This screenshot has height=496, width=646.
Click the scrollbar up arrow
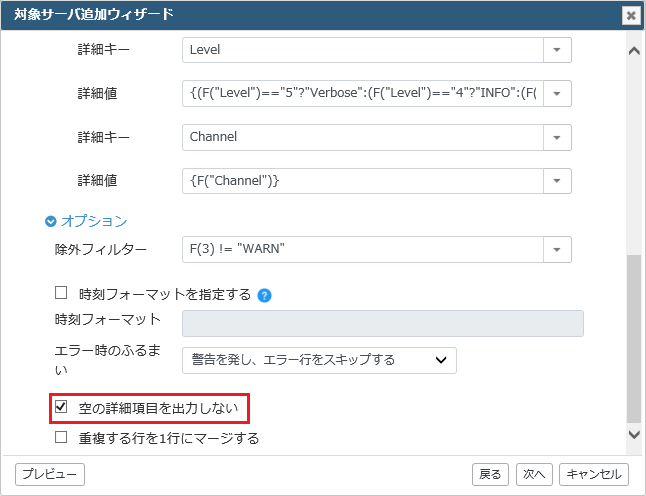(634, 51)
